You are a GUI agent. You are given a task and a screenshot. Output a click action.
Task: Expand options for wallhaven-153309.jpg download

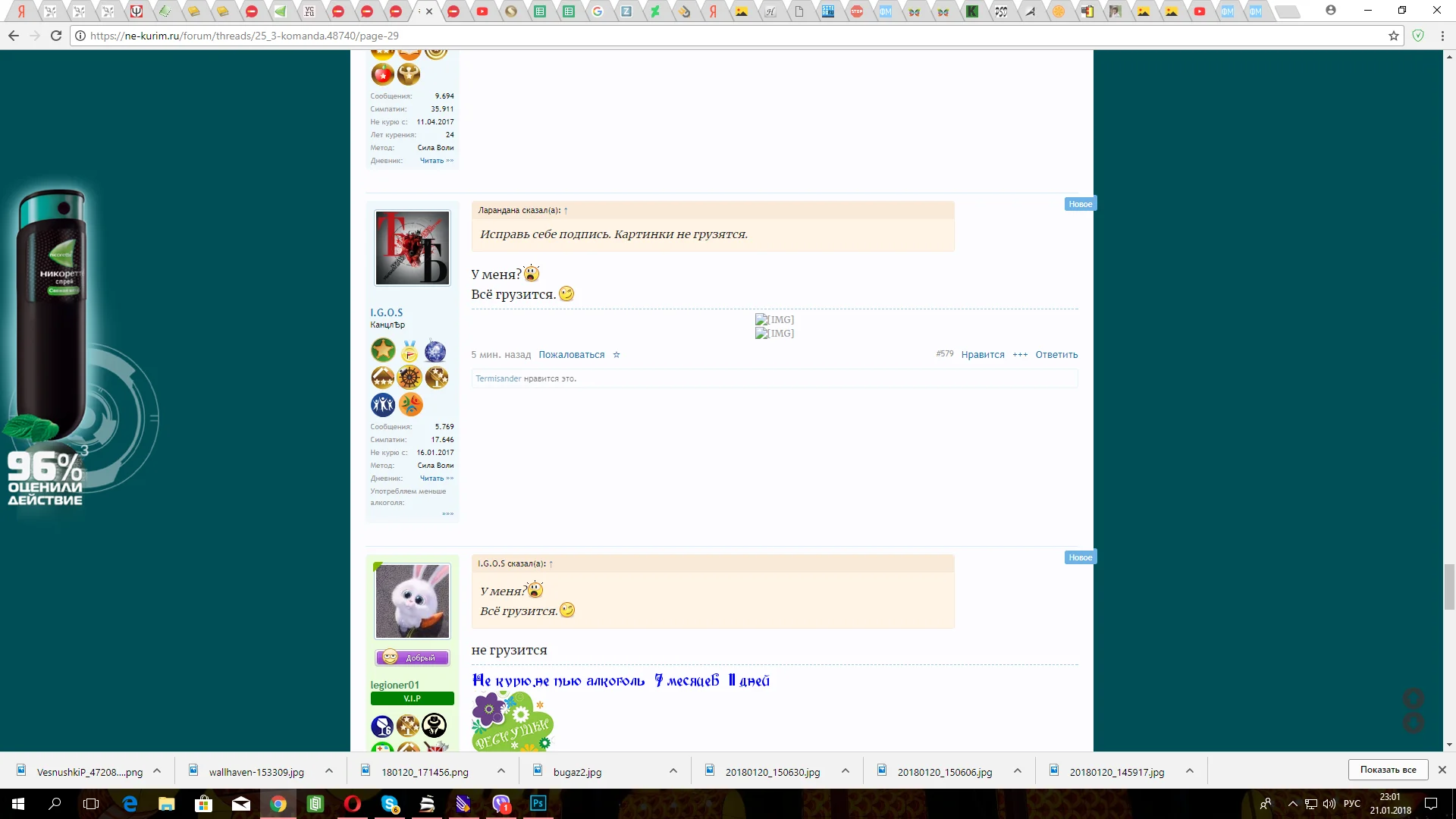tap(329, 771)
